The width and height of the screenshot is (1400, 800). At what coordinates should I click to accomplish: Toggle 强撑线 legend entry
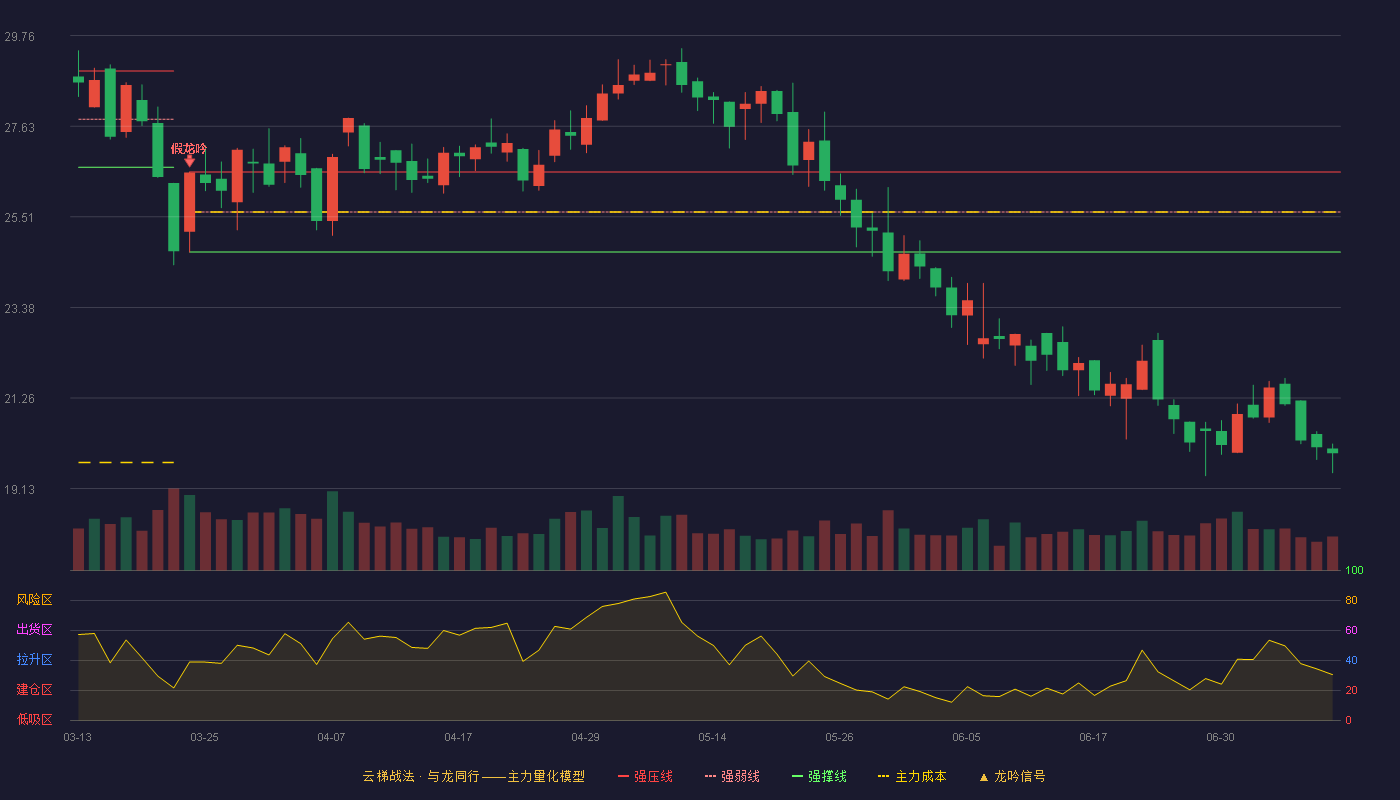(819, 776)
